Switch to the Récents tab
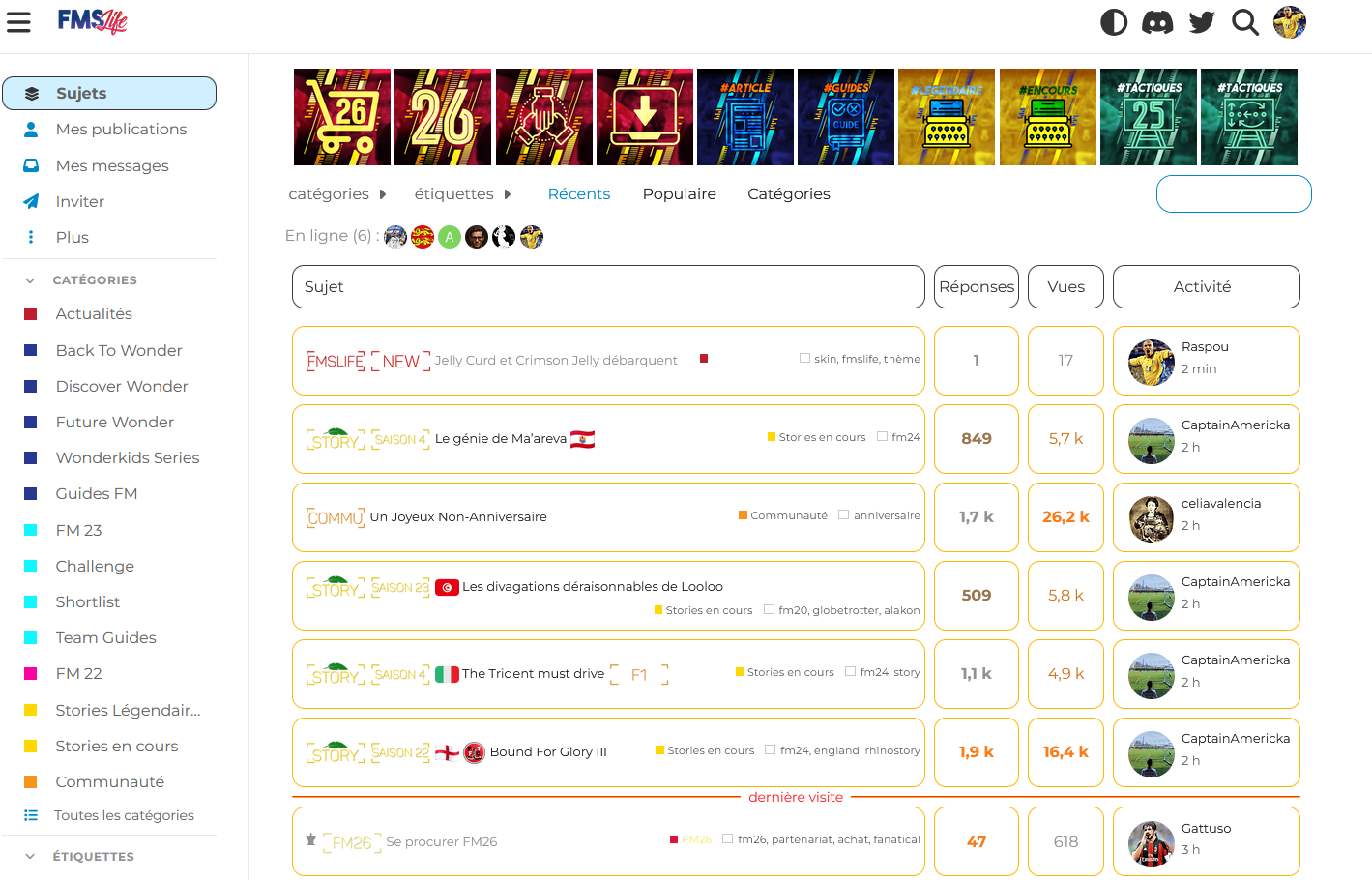 578,194
